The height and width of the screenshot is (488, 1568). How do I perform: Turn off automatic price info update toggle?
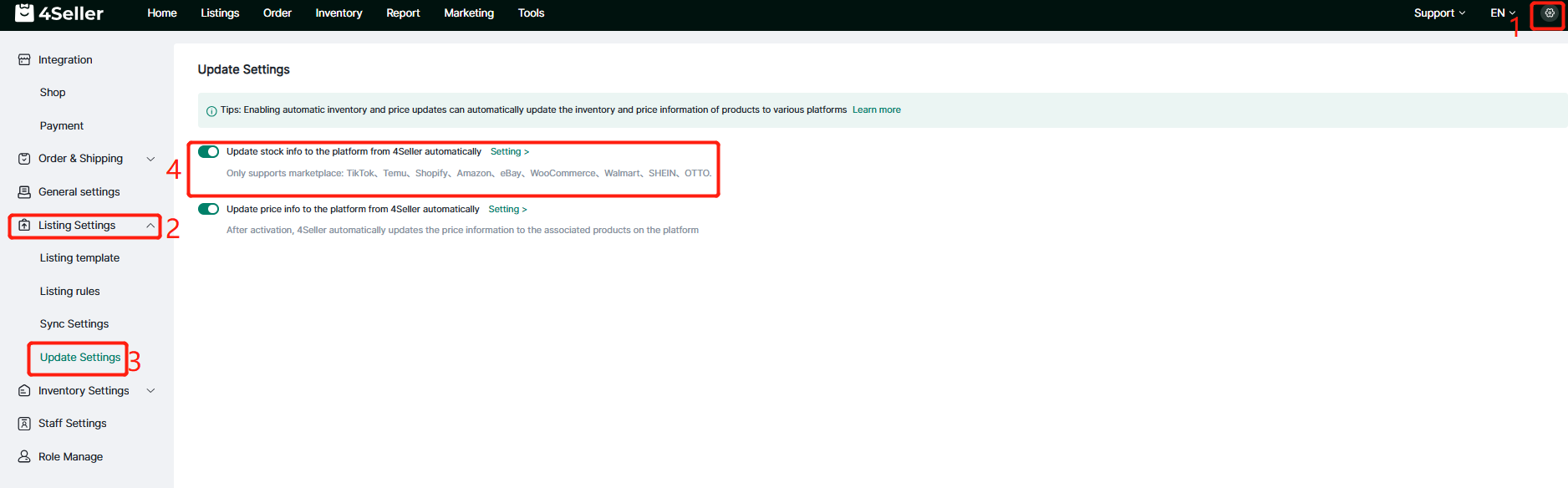(208, 210)
